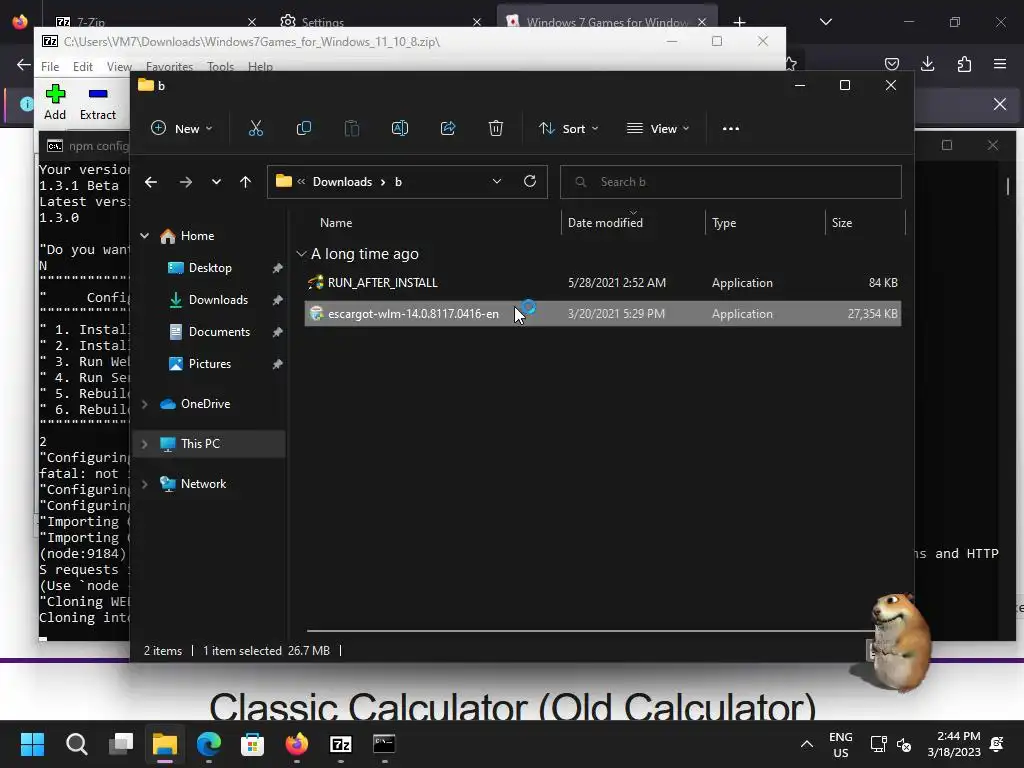Select Desktop in the navigation pane
Image resolution: width=1024 pixels, height=768 pixels.
click(x=210, y=268)
